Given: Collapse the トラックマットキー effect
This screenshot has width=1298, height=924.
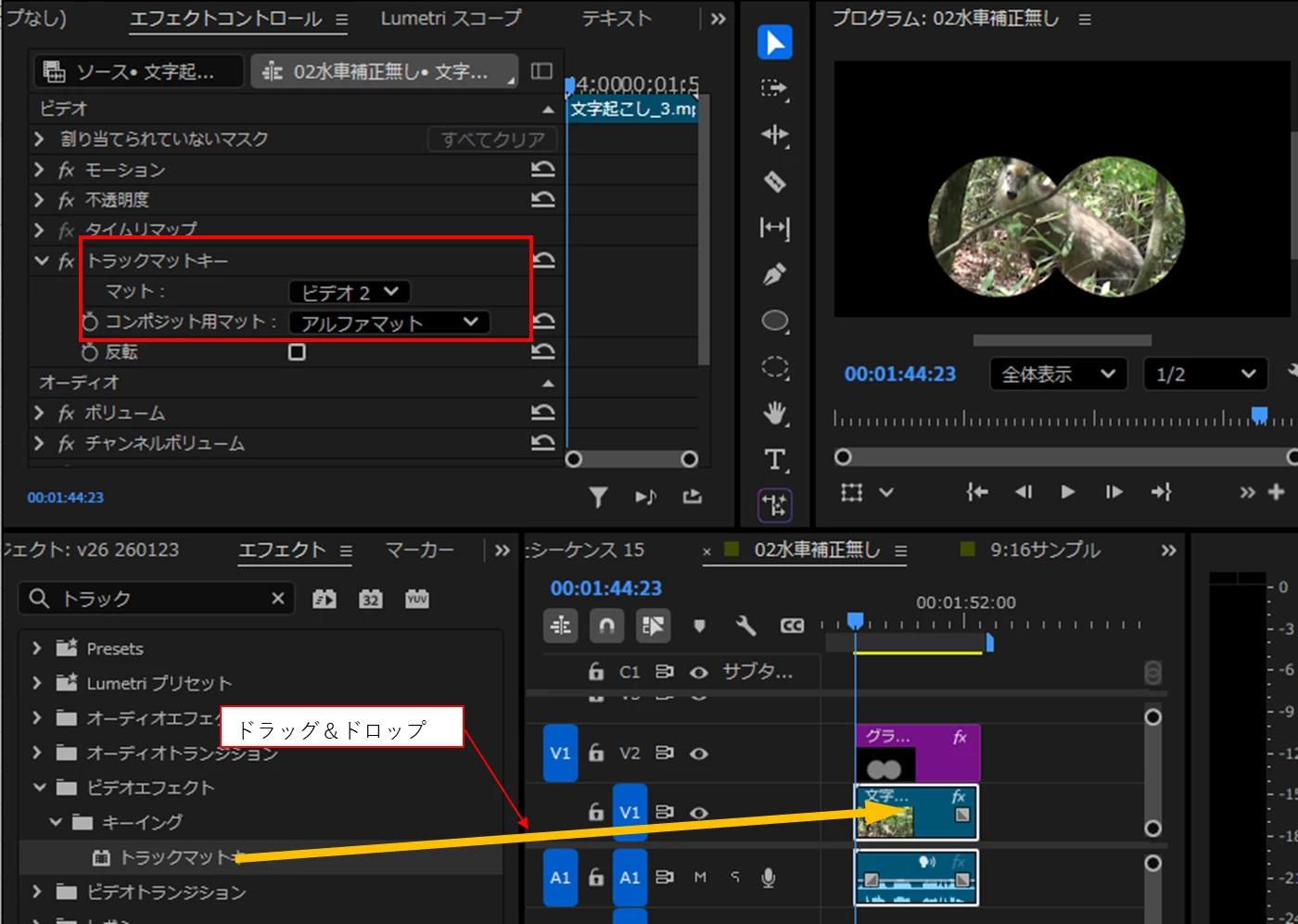Looking at the screenshot, I should (x=41, y=260).
